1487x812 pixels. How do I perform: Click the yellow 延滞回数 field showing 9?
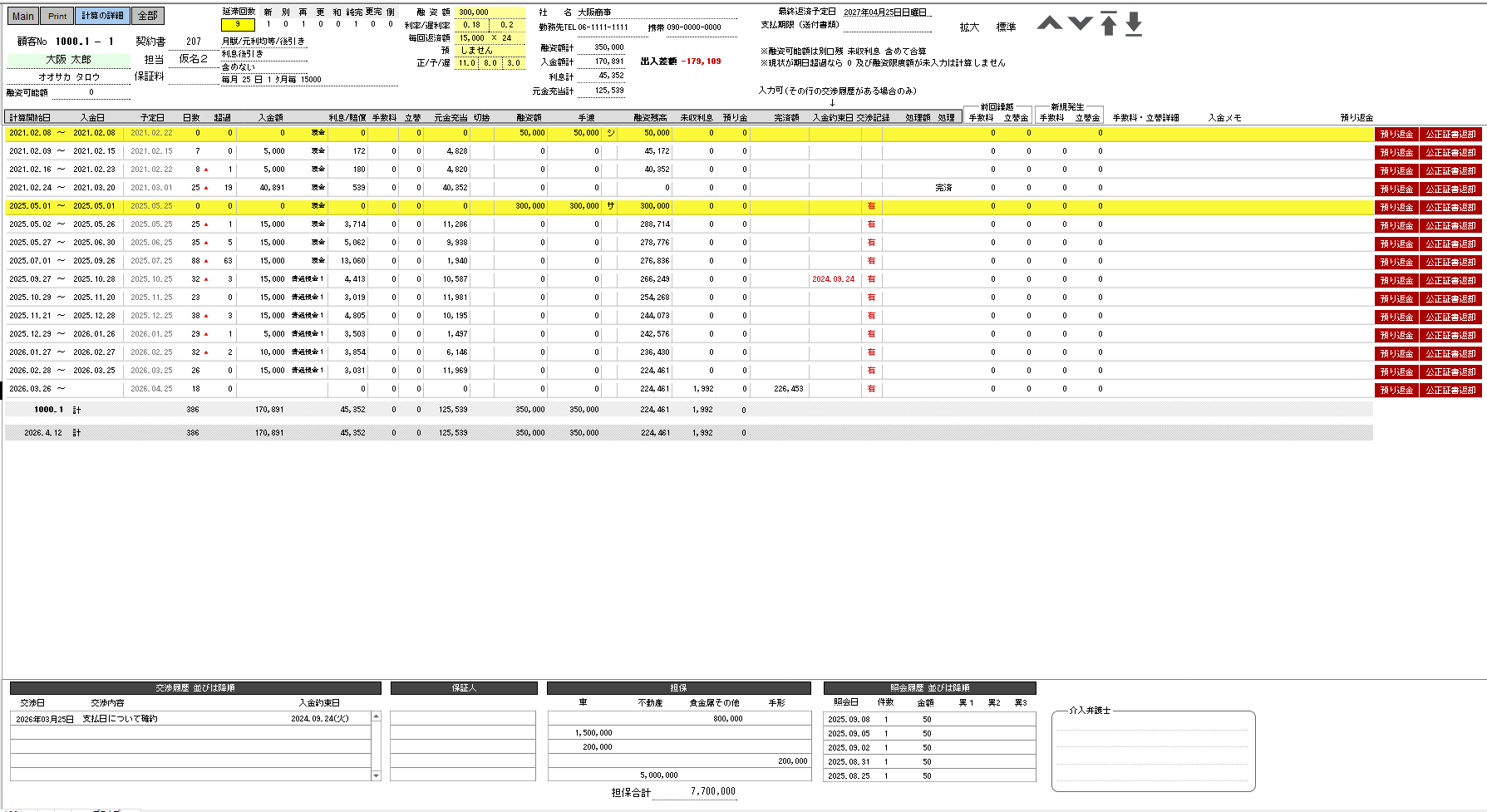coord(238,25)
